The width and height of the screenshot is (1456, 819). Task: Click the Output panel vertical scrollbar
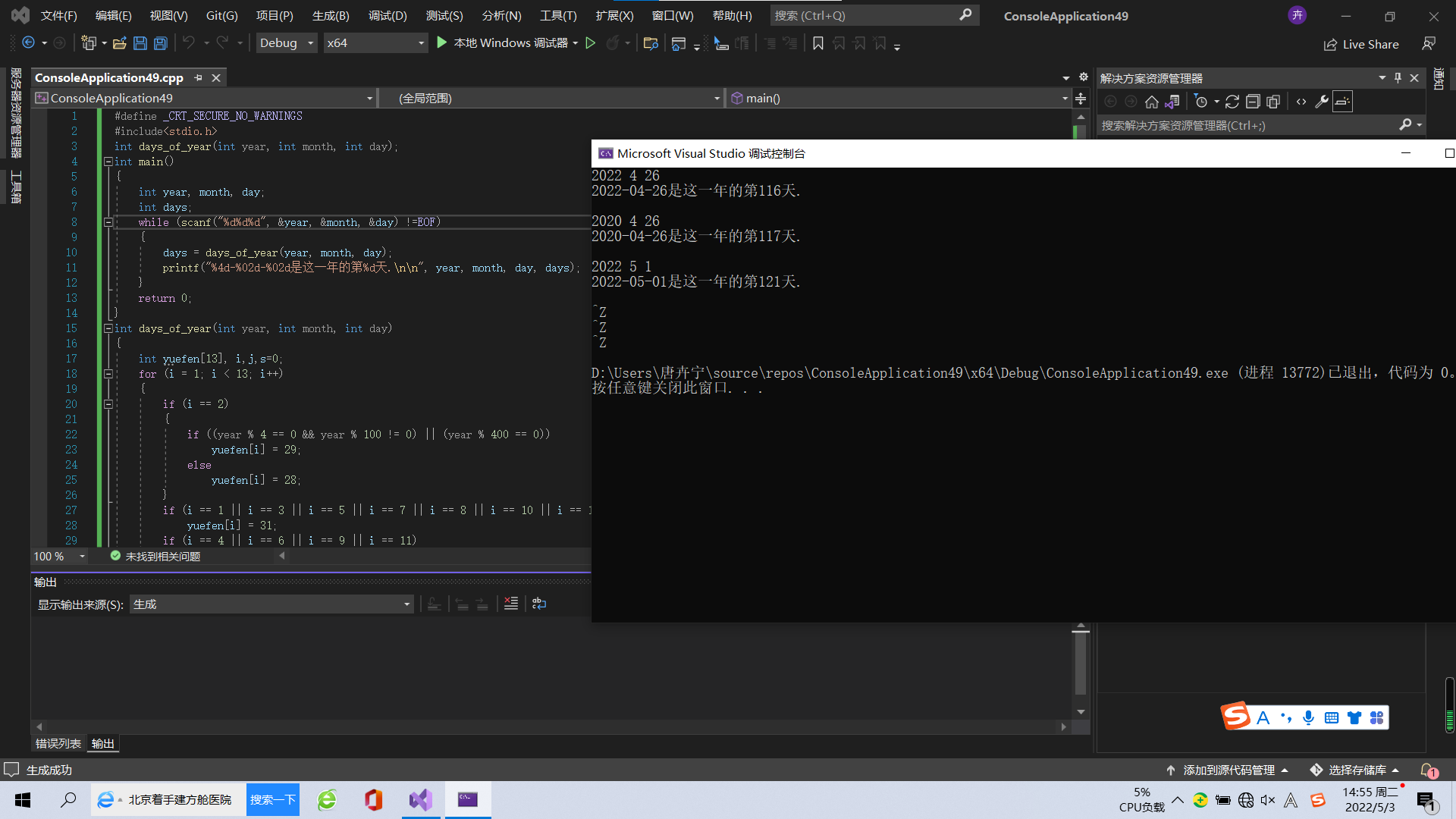pyautogui.click(x=1081, y=664)
